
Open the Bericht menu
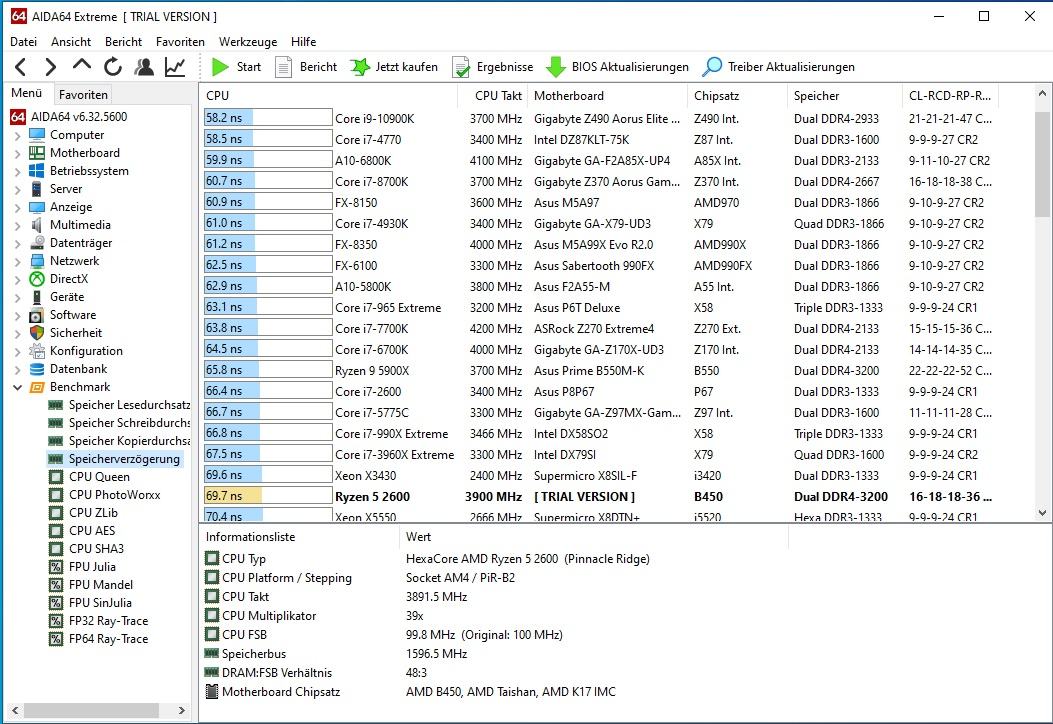(123, 42)
